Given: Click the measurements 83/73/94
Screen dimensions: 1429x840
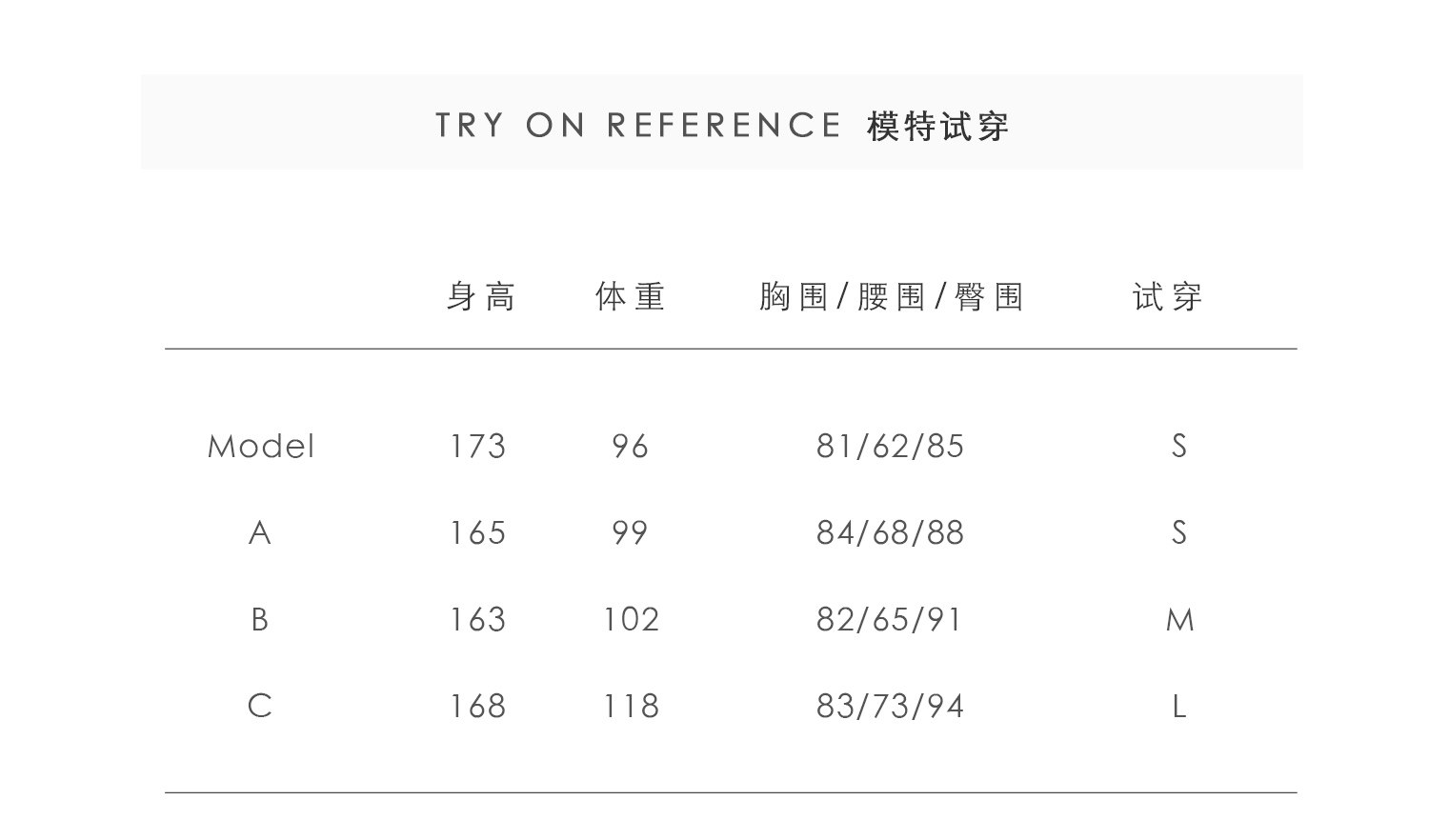Looking at the screenshot, I should point(890,707).
